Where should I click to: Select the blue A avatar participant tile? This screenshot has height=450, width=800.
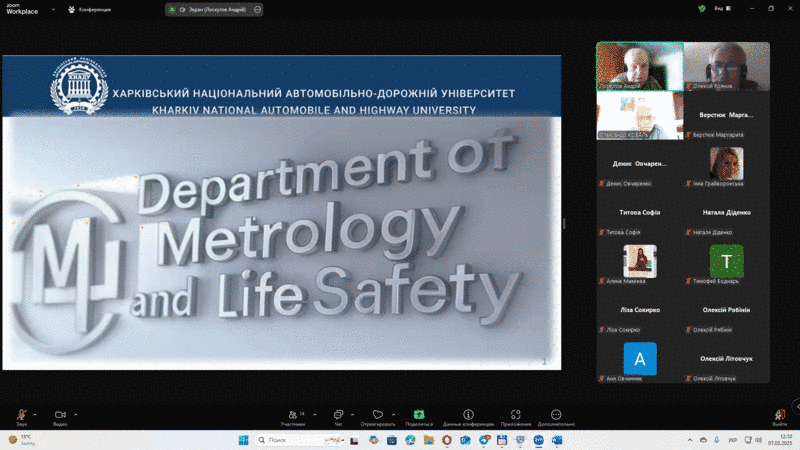click(x=640, y=359)
